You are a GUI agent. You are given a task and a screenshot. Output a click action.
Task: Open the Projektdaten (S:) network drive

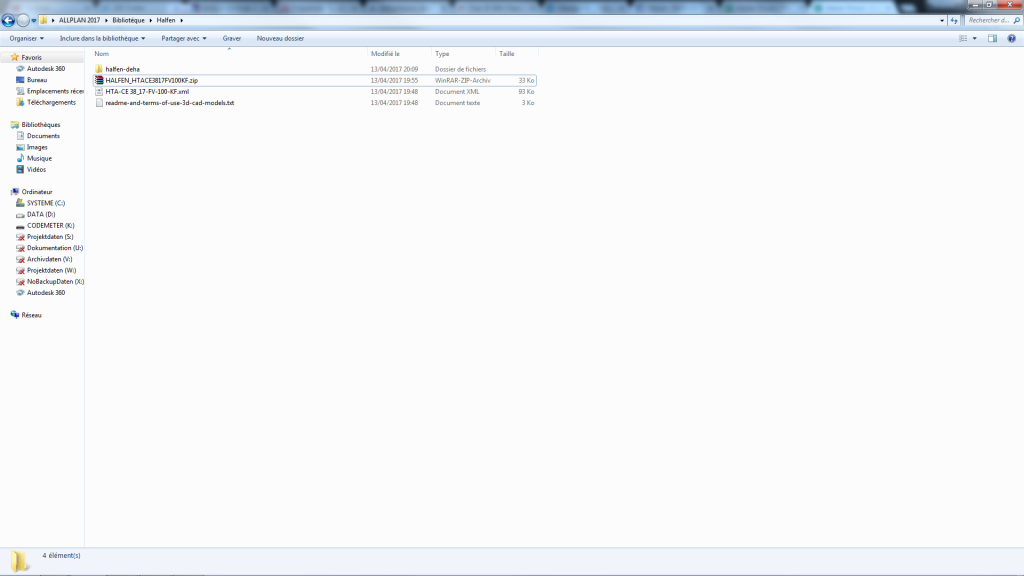click(x=50, y=236)
